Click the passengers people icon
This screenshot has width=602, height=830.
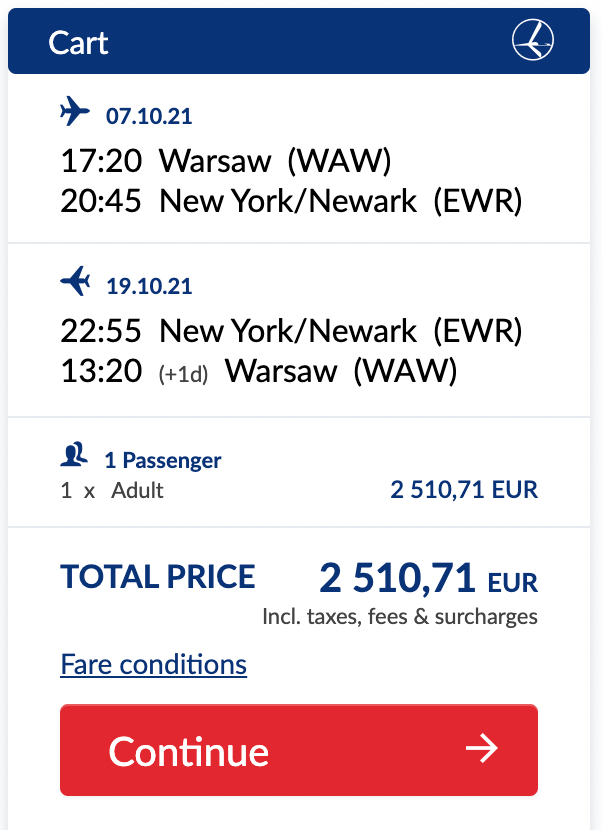coord(74,454)
